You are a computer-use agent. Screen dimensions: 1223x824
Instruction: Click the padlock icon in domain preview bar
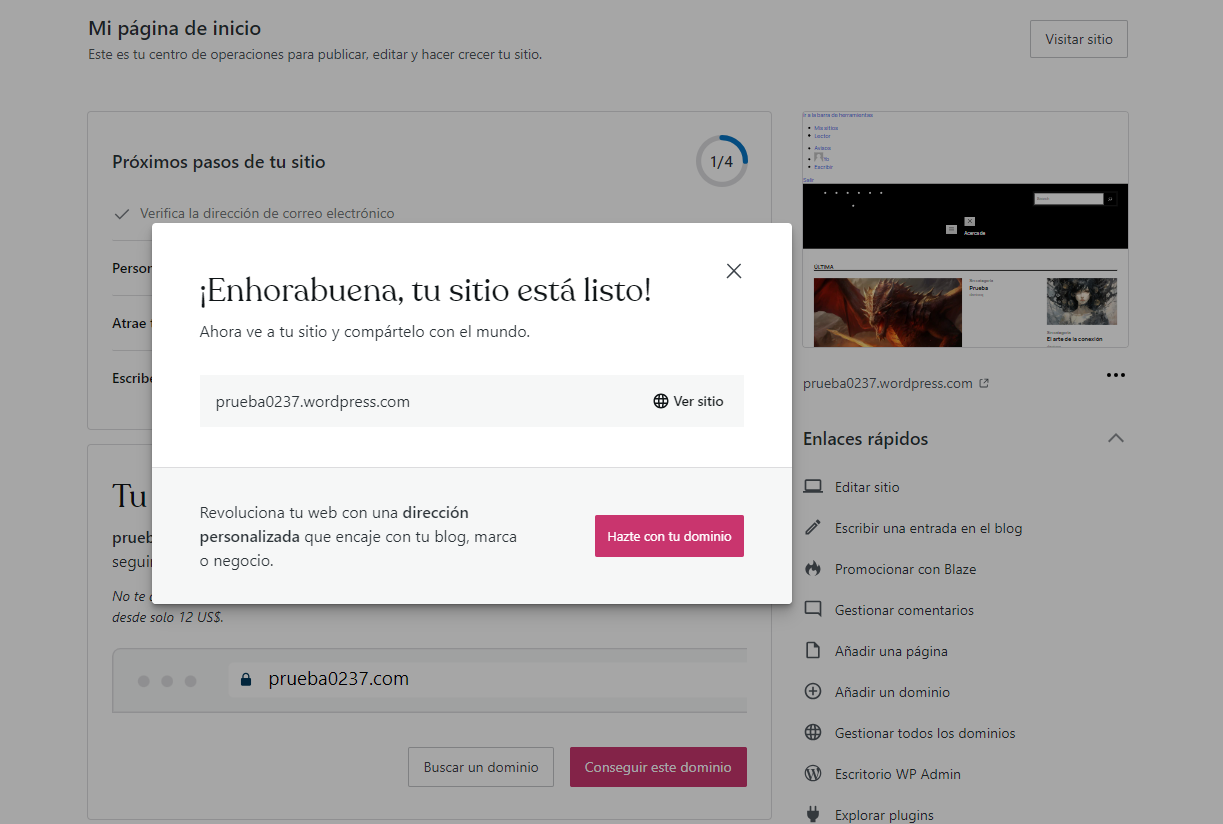(245, 679)
